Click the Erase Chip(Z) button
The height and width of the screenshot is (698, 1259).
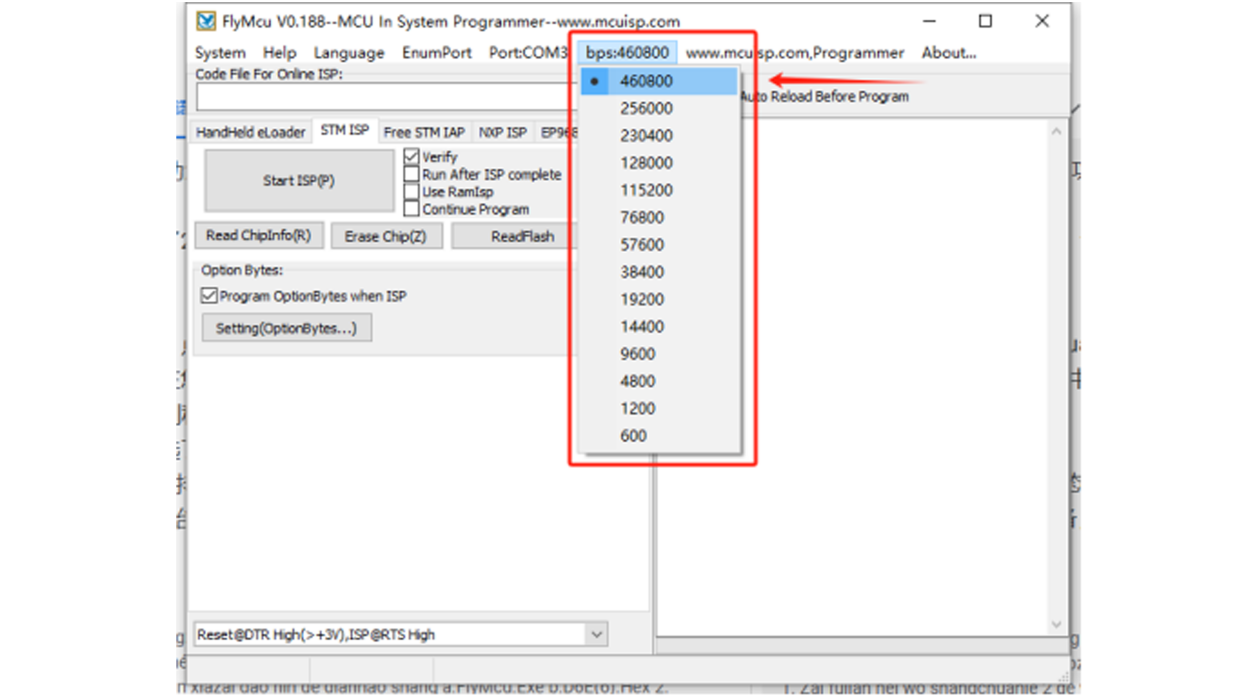pyautogui.click(x=385, y=236)
